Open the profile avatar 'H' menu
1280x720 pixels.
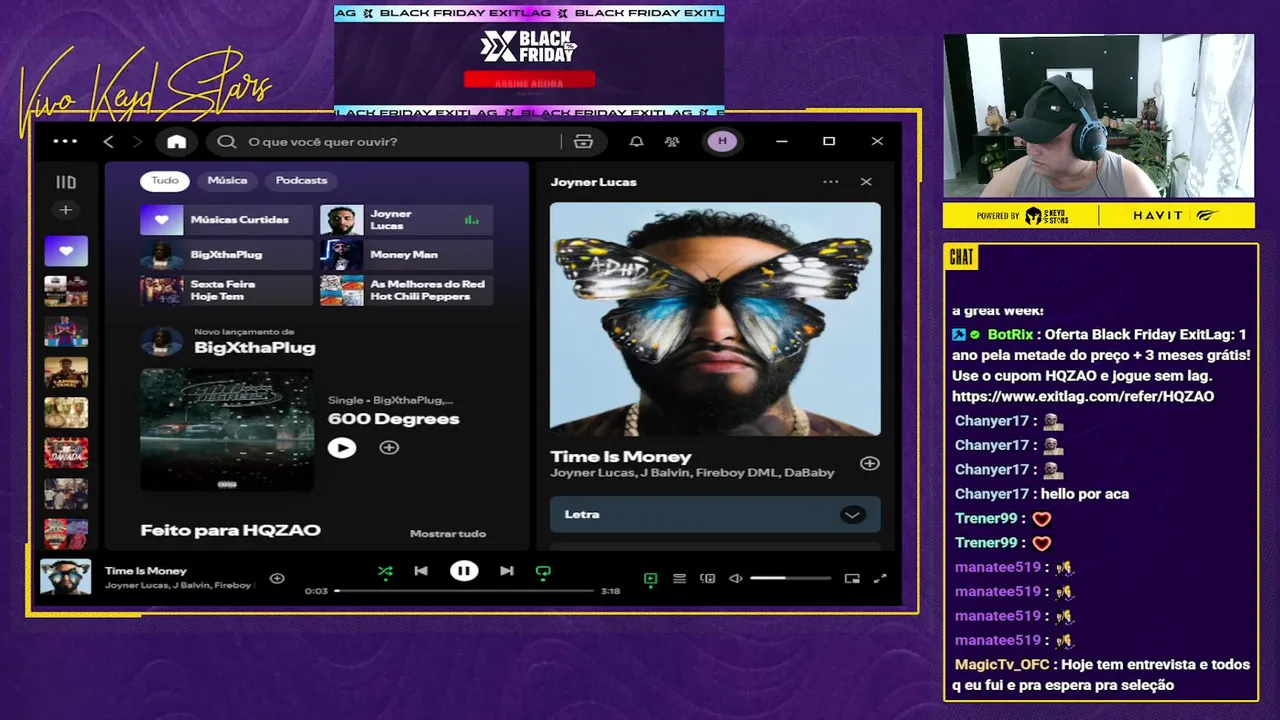[722, 142]
